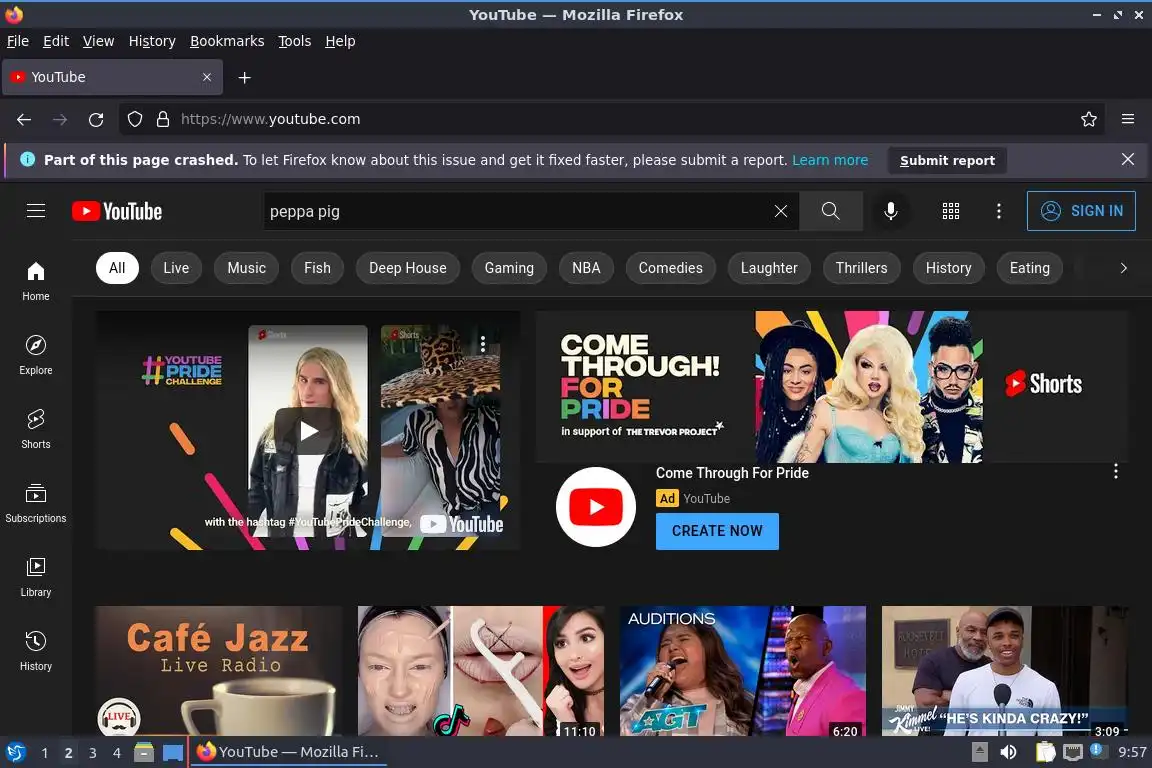This screenshot has width=1152, height=768.
Task: Open the Tools menu
Action: [295, 41]
